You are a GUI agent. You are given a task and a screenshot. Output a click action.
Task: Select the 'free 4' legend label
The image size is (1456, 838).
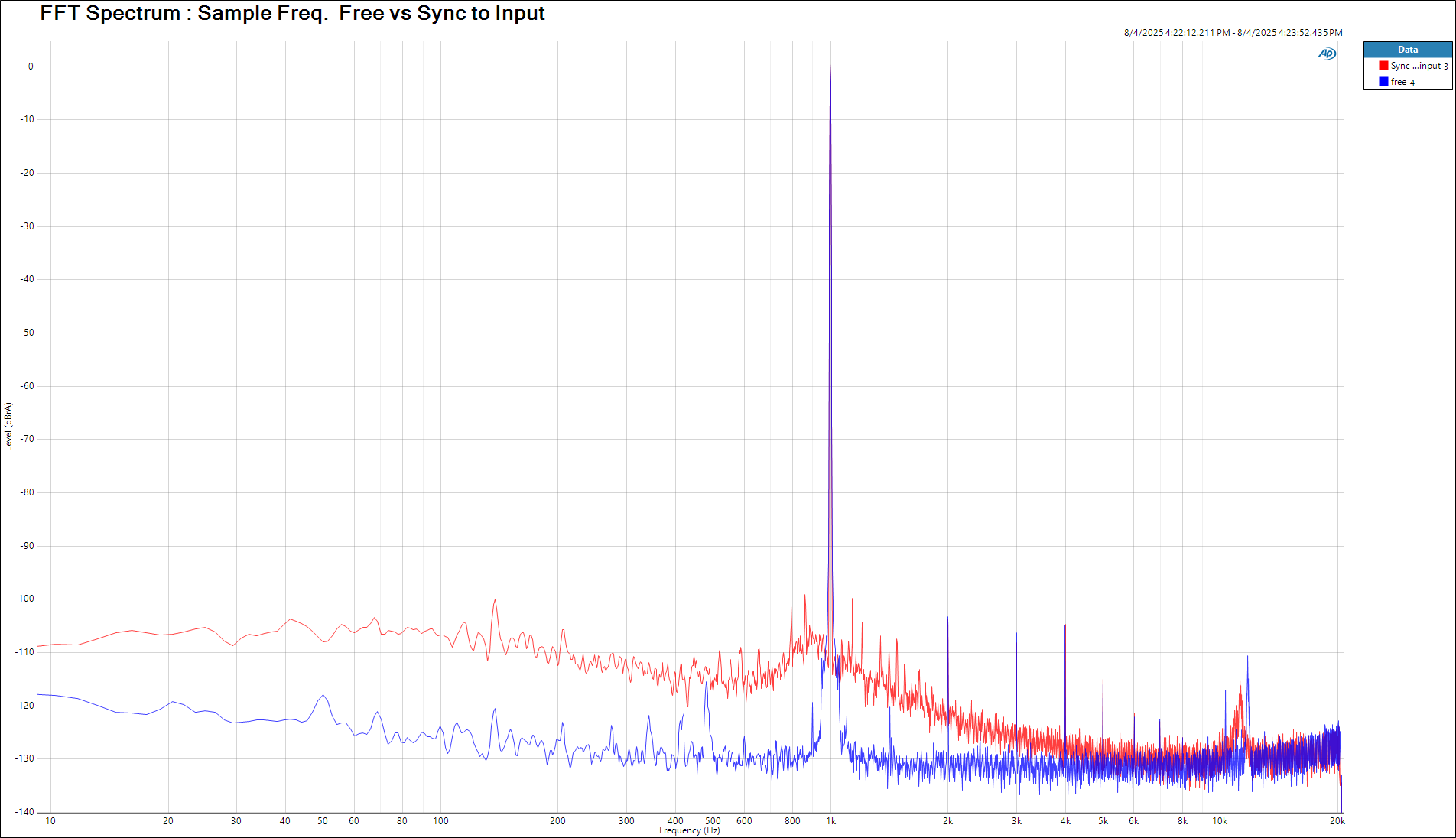(1402, 83)
